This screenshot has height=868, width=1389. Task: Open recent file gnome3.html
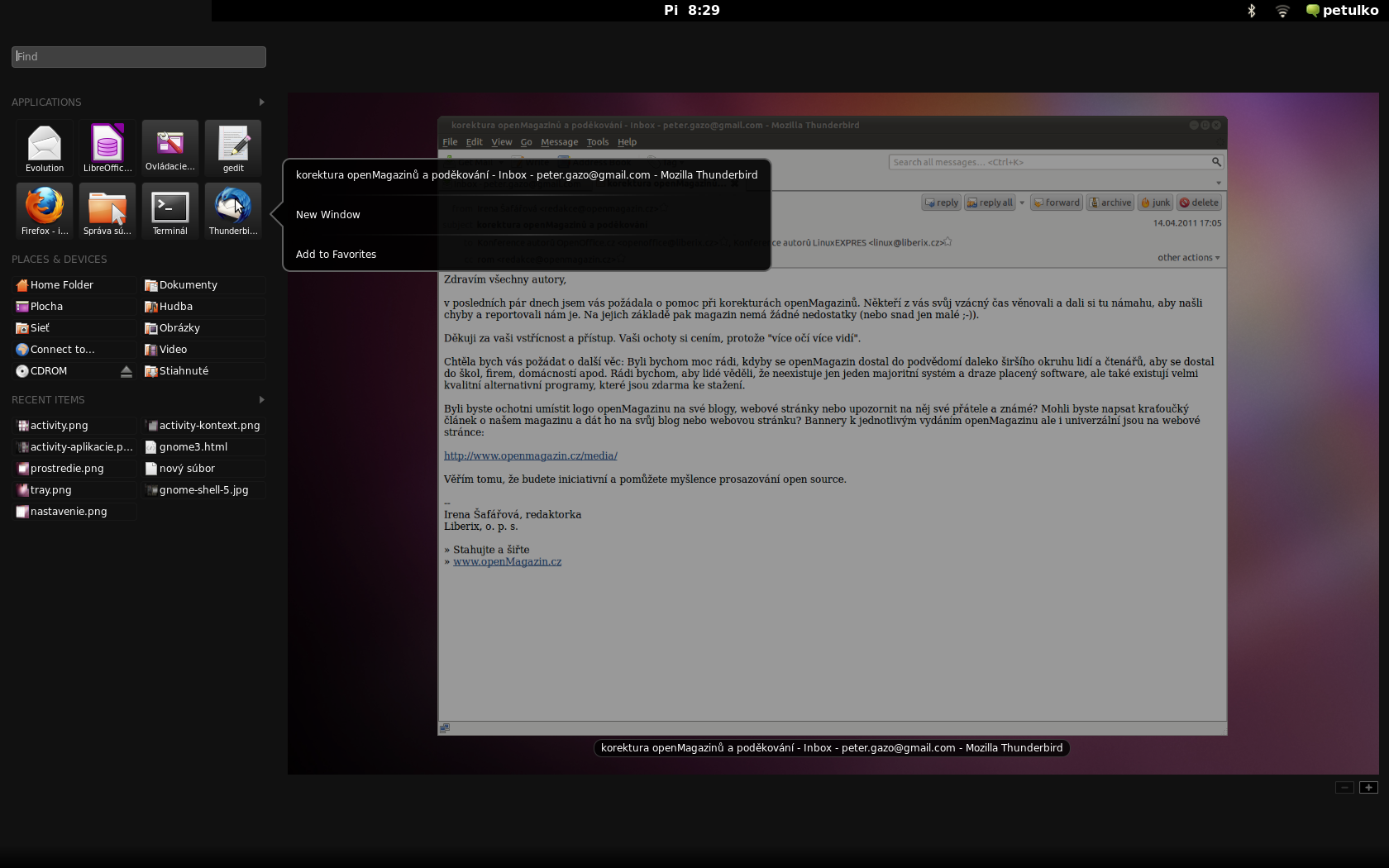[193, 447]
